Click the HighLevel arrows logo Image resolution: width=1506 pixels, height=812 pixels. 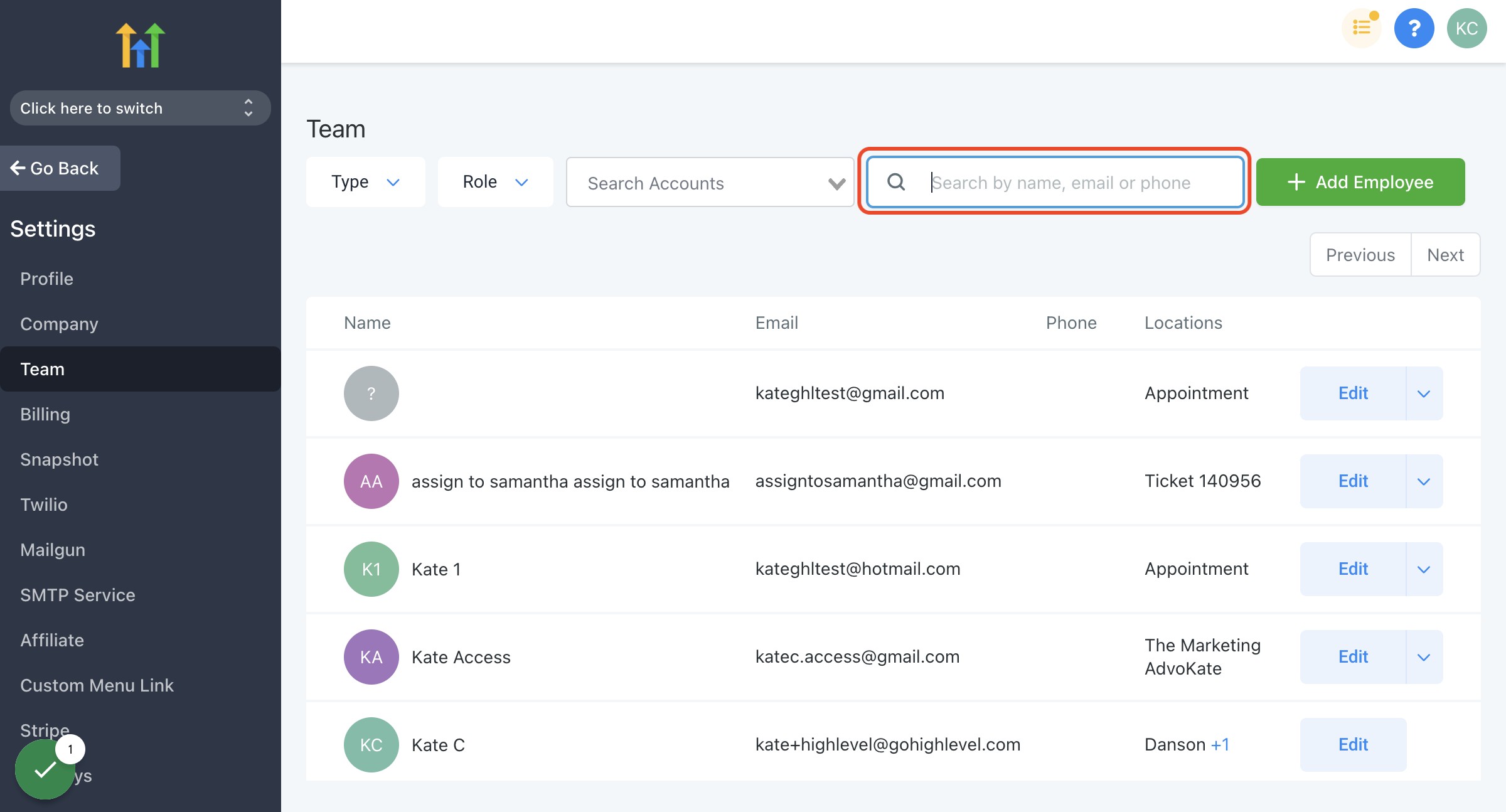pos(140,45)
